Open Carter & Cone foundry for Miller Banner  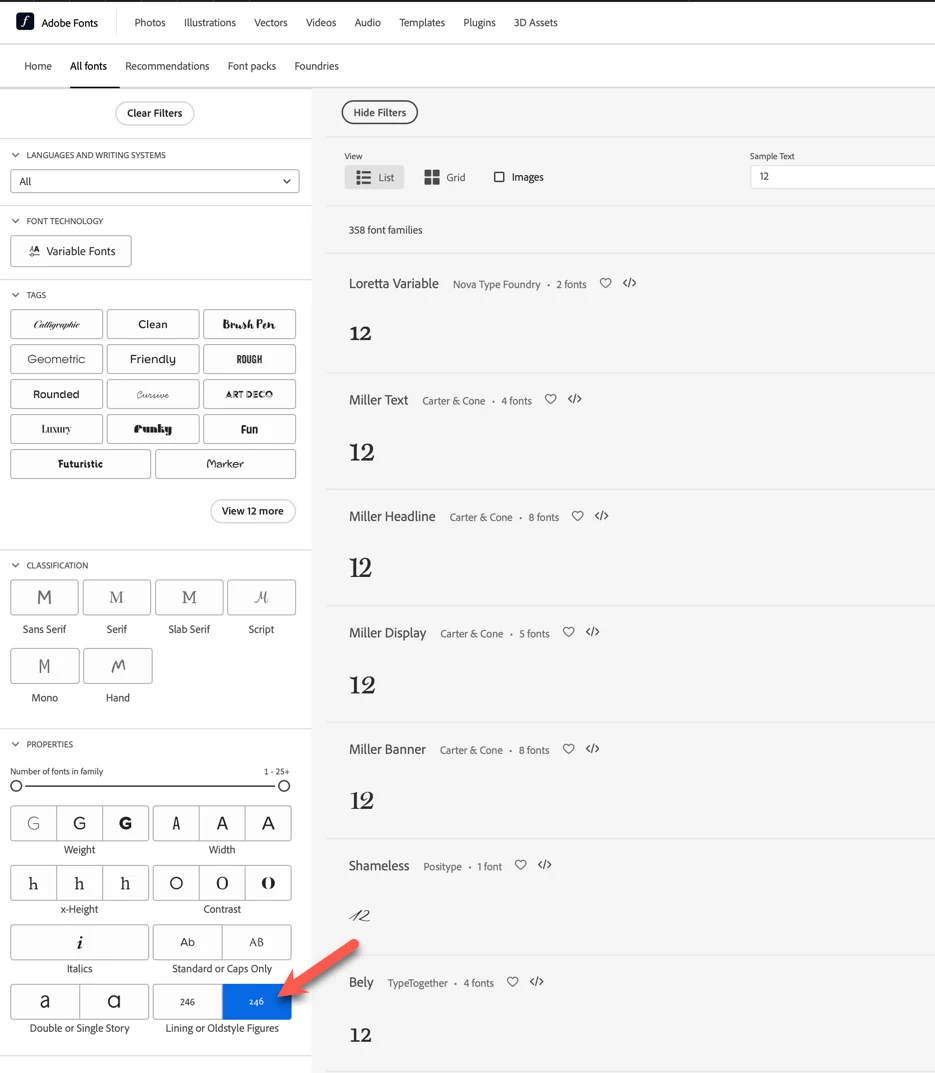471,750
